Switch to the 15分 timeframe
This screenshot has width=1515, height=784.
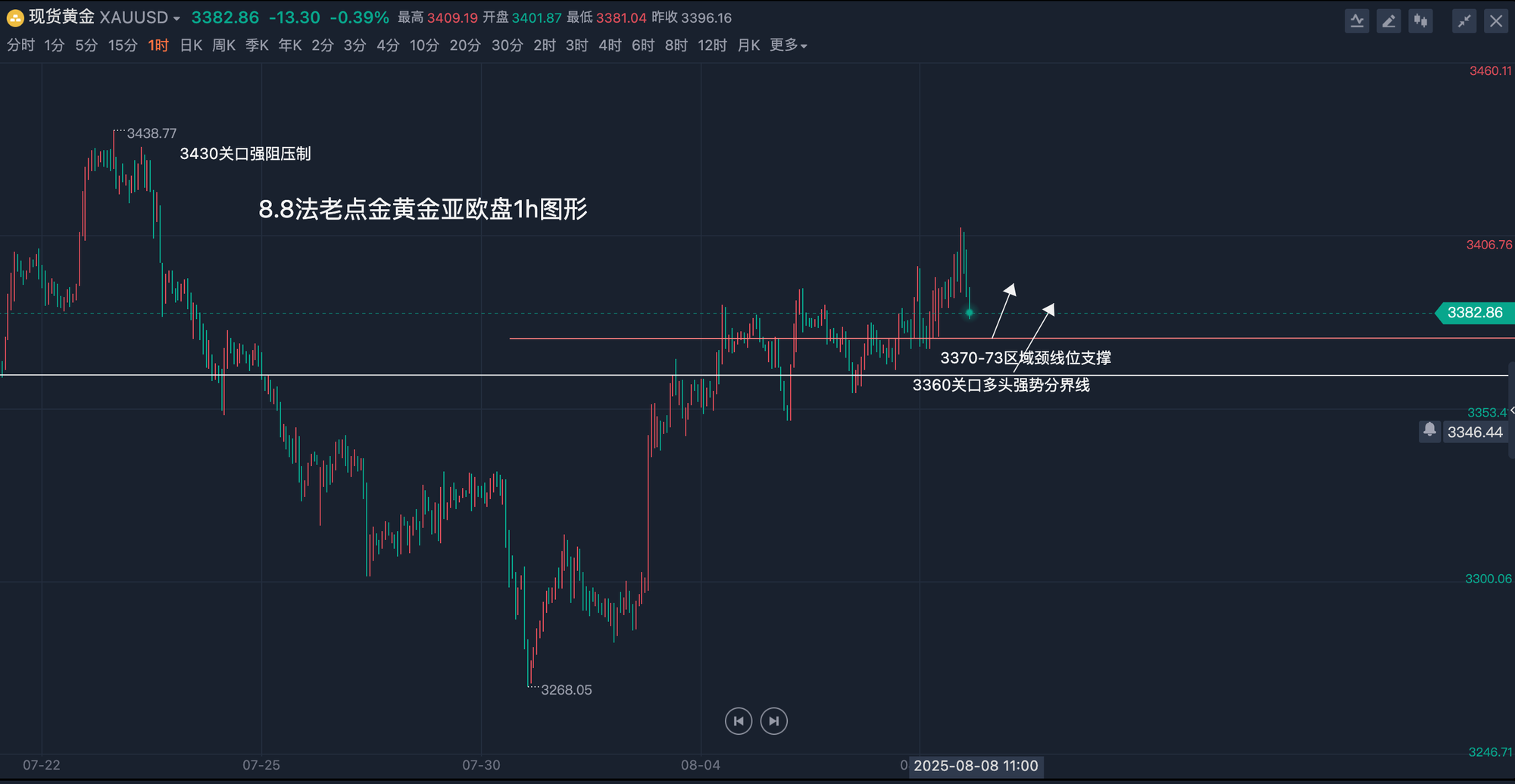tap(123, 45)
